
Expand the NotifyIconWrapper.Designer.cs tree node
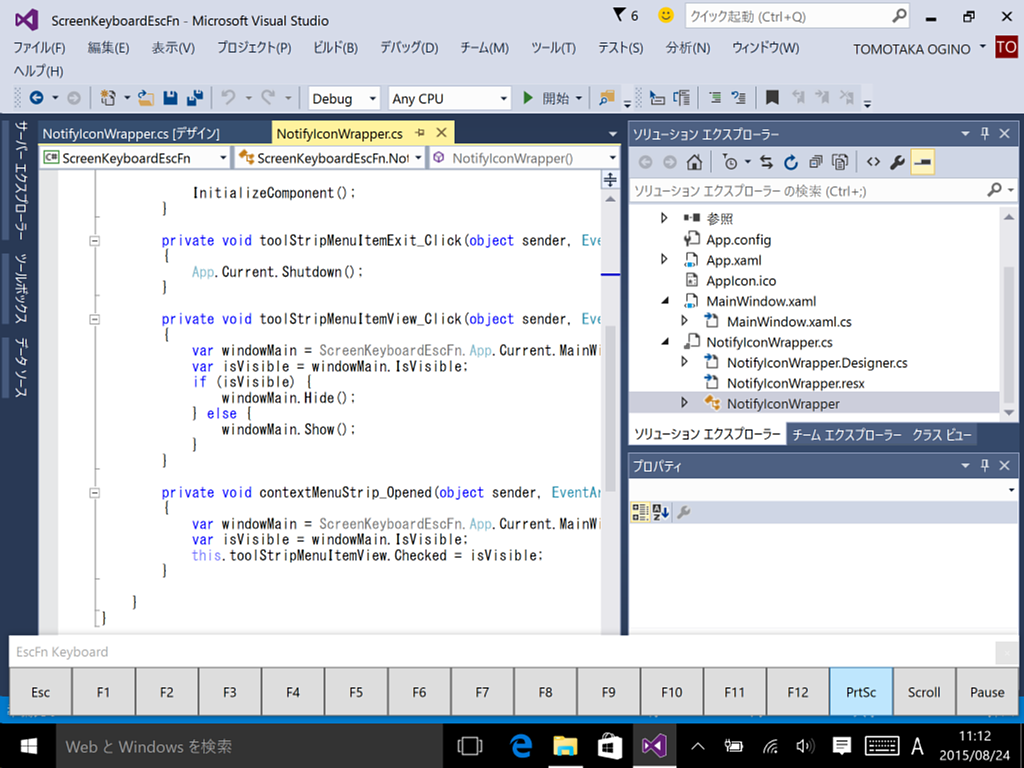click(x=685, y=362)
